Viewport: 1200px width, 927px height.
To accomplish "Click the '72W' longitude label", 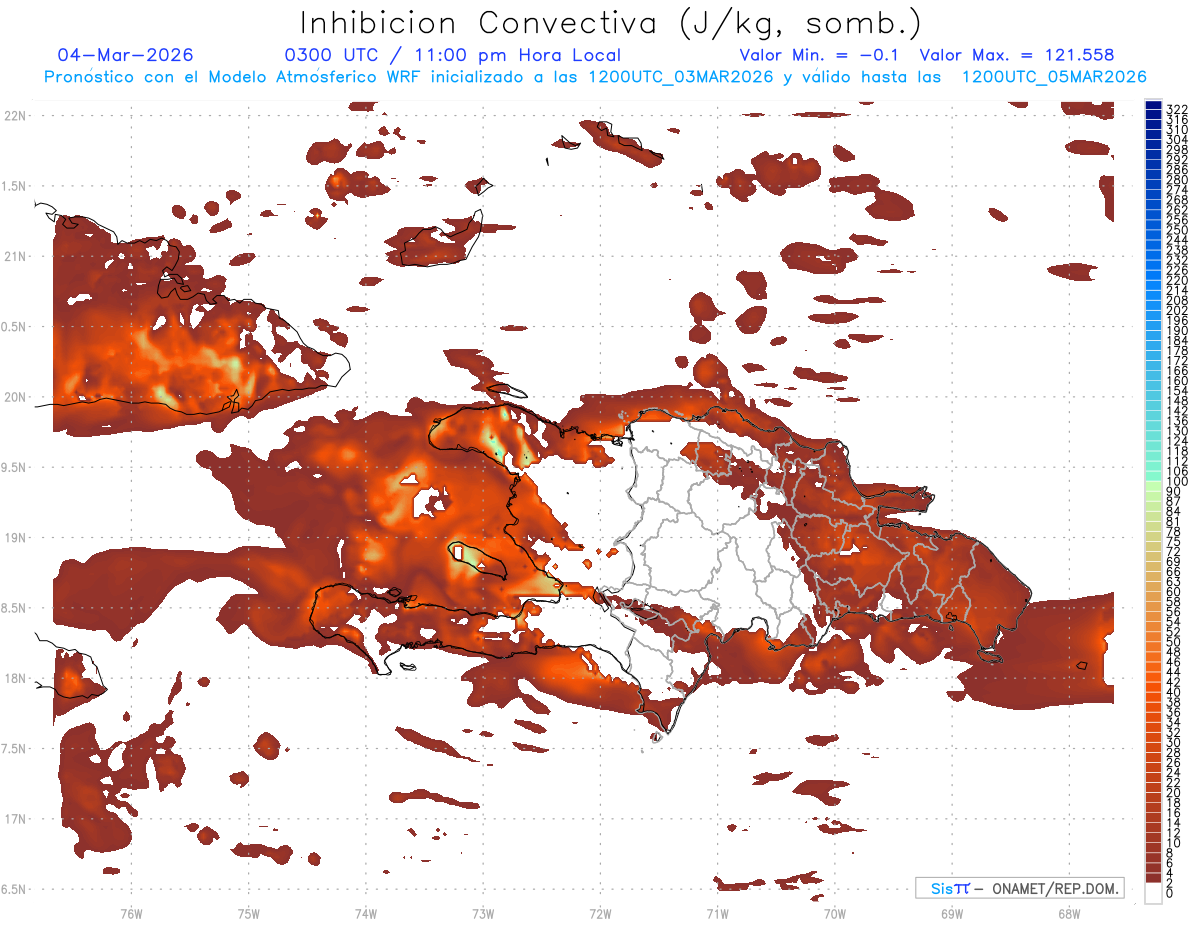I will (x=600, y=913).
